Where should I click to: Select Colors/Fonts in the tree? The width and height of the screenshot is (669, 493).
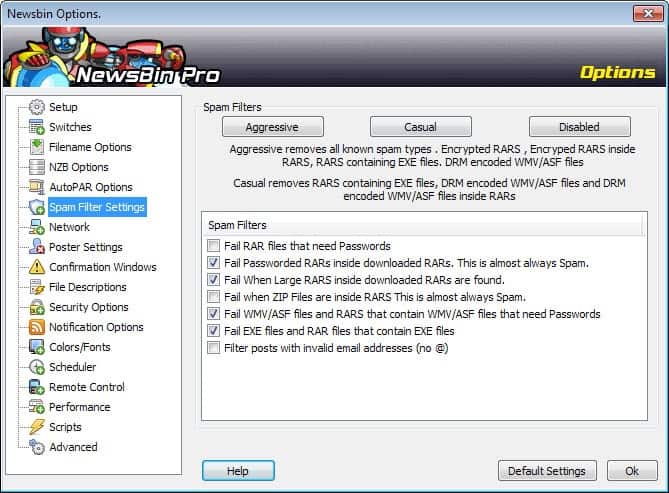coord(80,347)
